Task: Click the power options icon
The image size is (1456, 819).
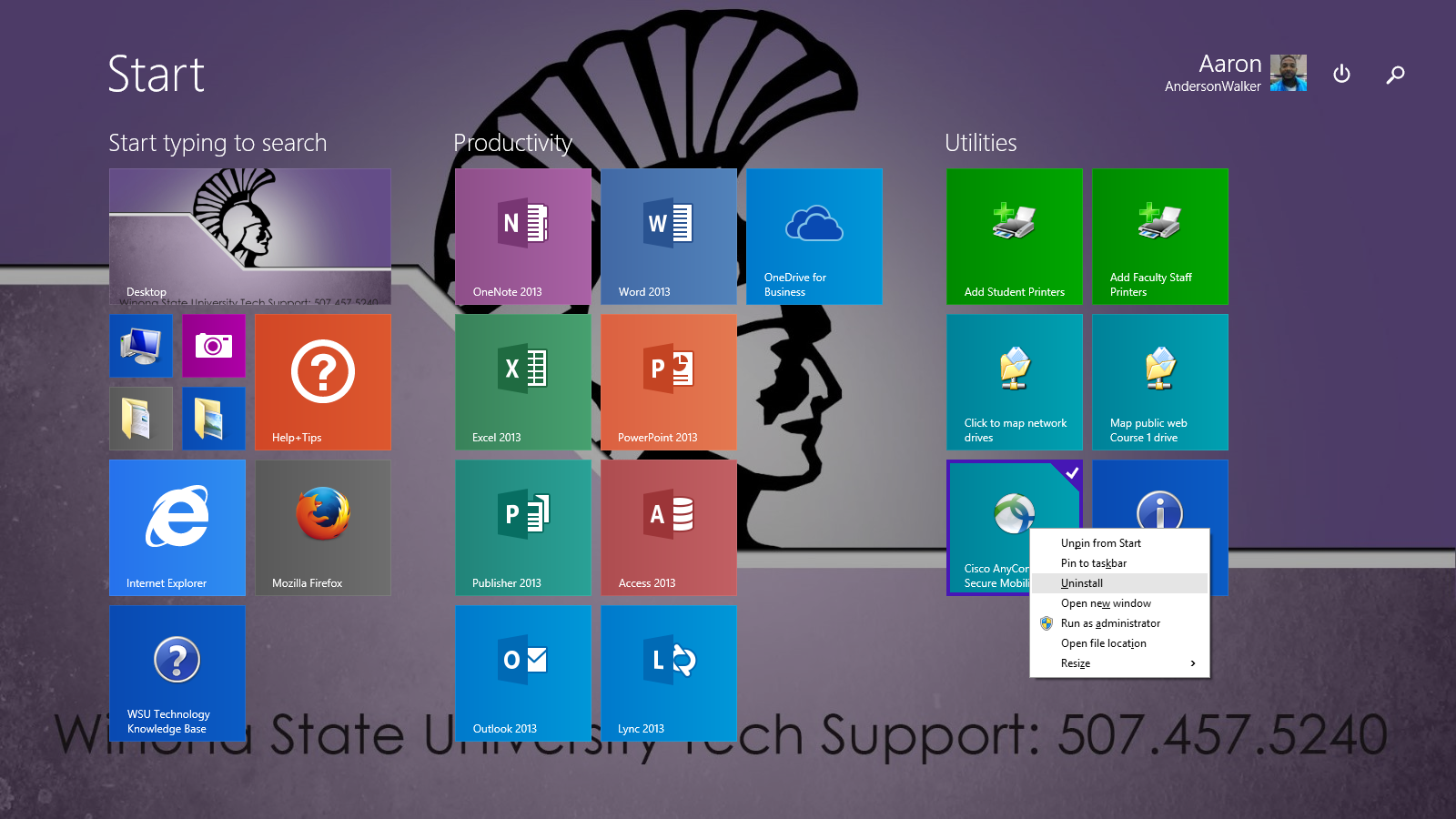Action: 1341,74
